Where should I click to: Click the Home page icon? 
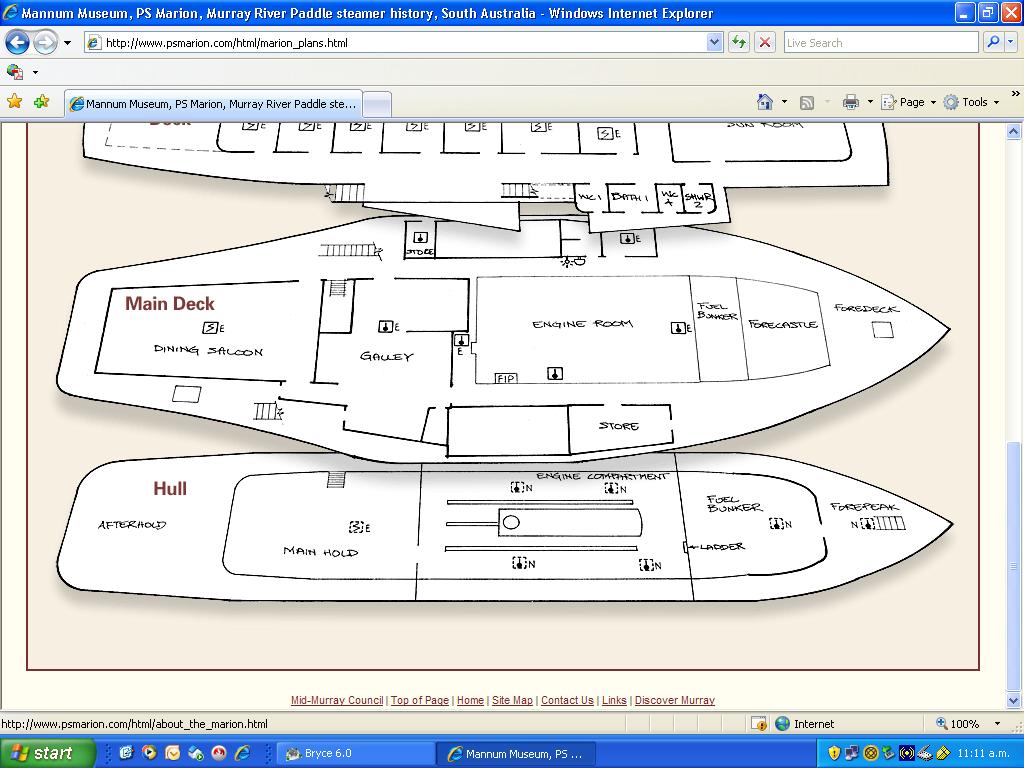pos(765,102)
